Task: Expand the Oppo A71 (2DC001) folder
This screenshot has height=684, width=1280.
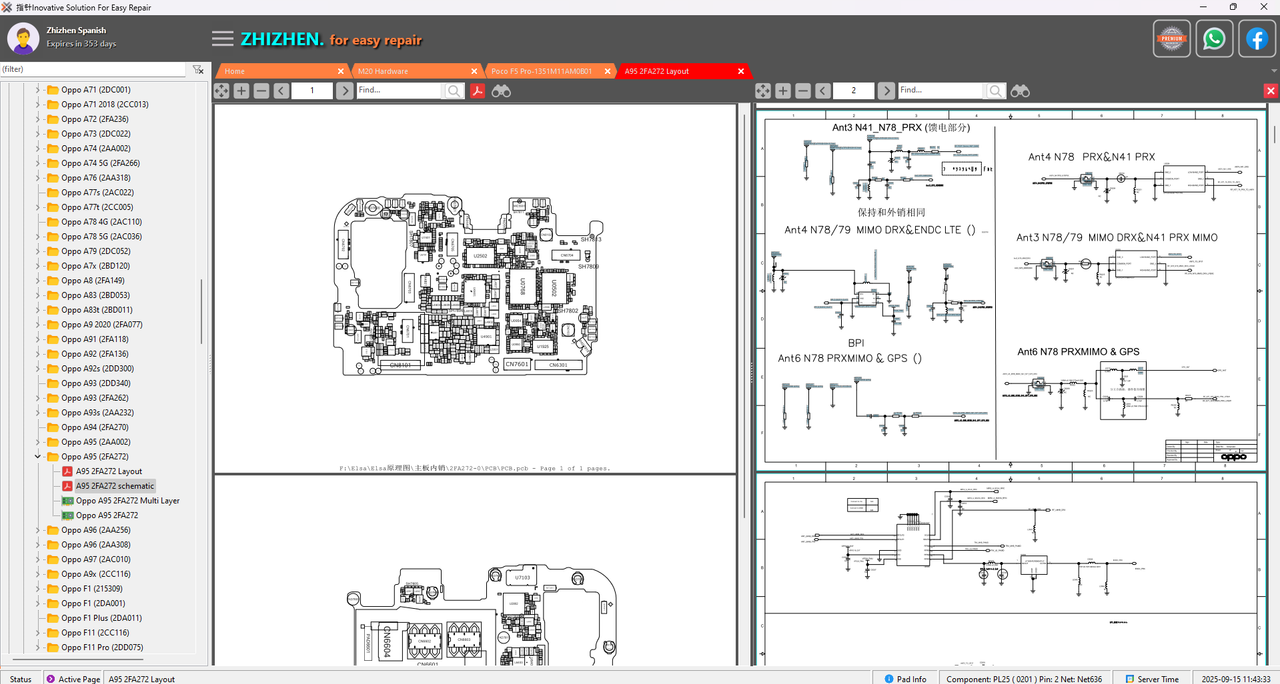Action: (38, 90)
